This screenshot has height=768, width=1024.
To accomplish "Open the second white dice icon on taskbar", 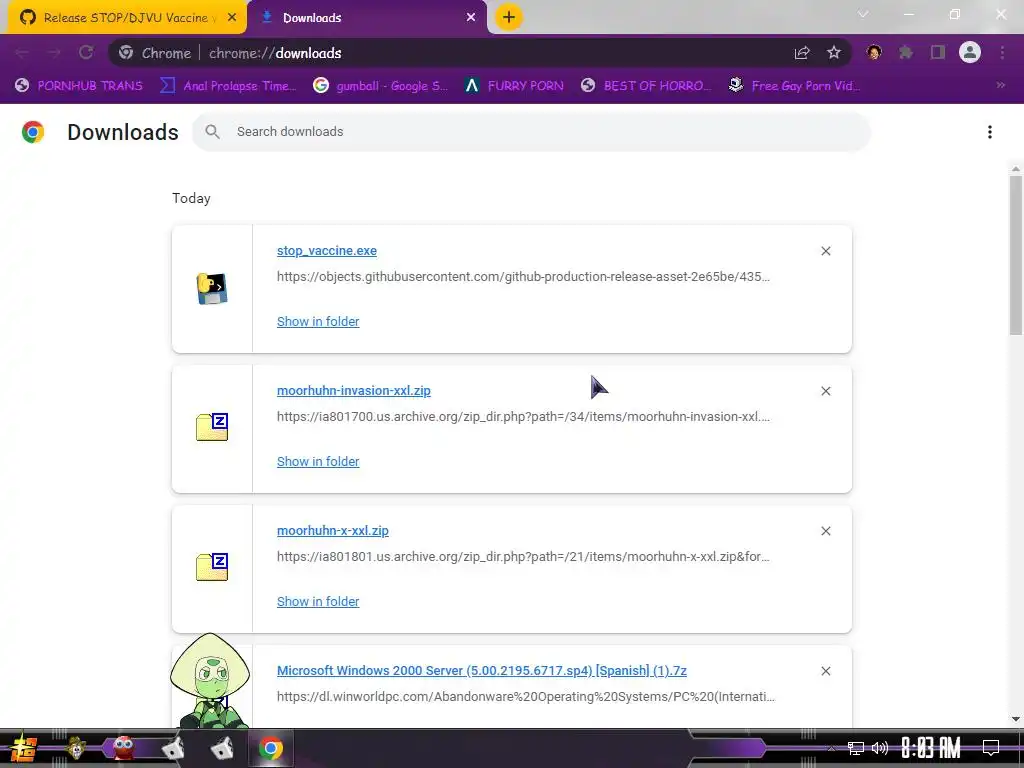I will 222,748.
